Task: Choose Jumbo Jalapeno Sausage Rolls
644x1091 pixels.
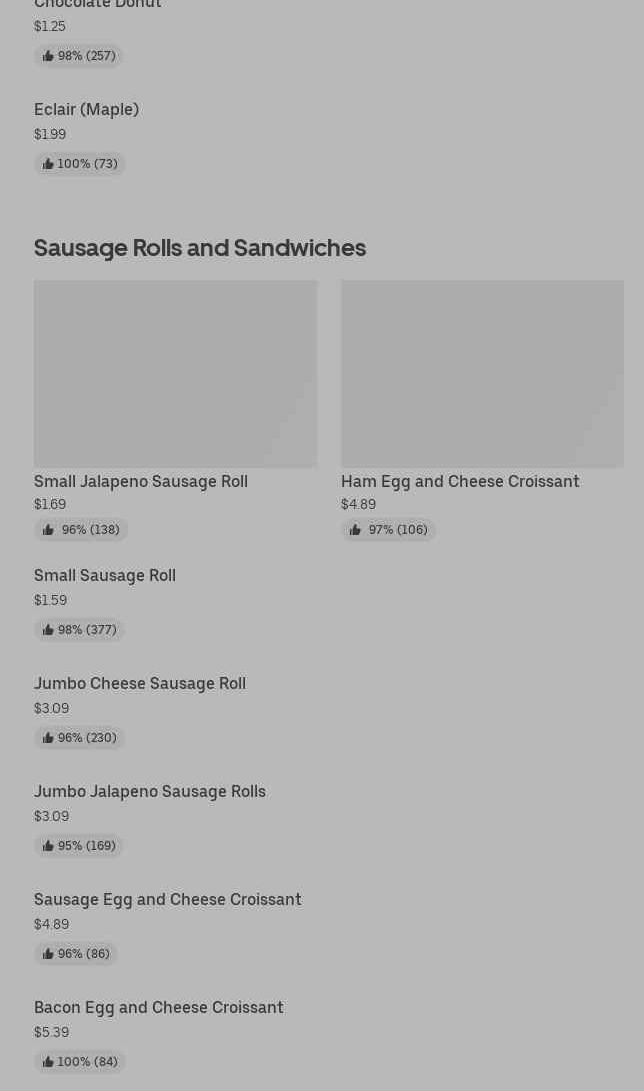Action: pyautogui.click(x=150, y=792)
